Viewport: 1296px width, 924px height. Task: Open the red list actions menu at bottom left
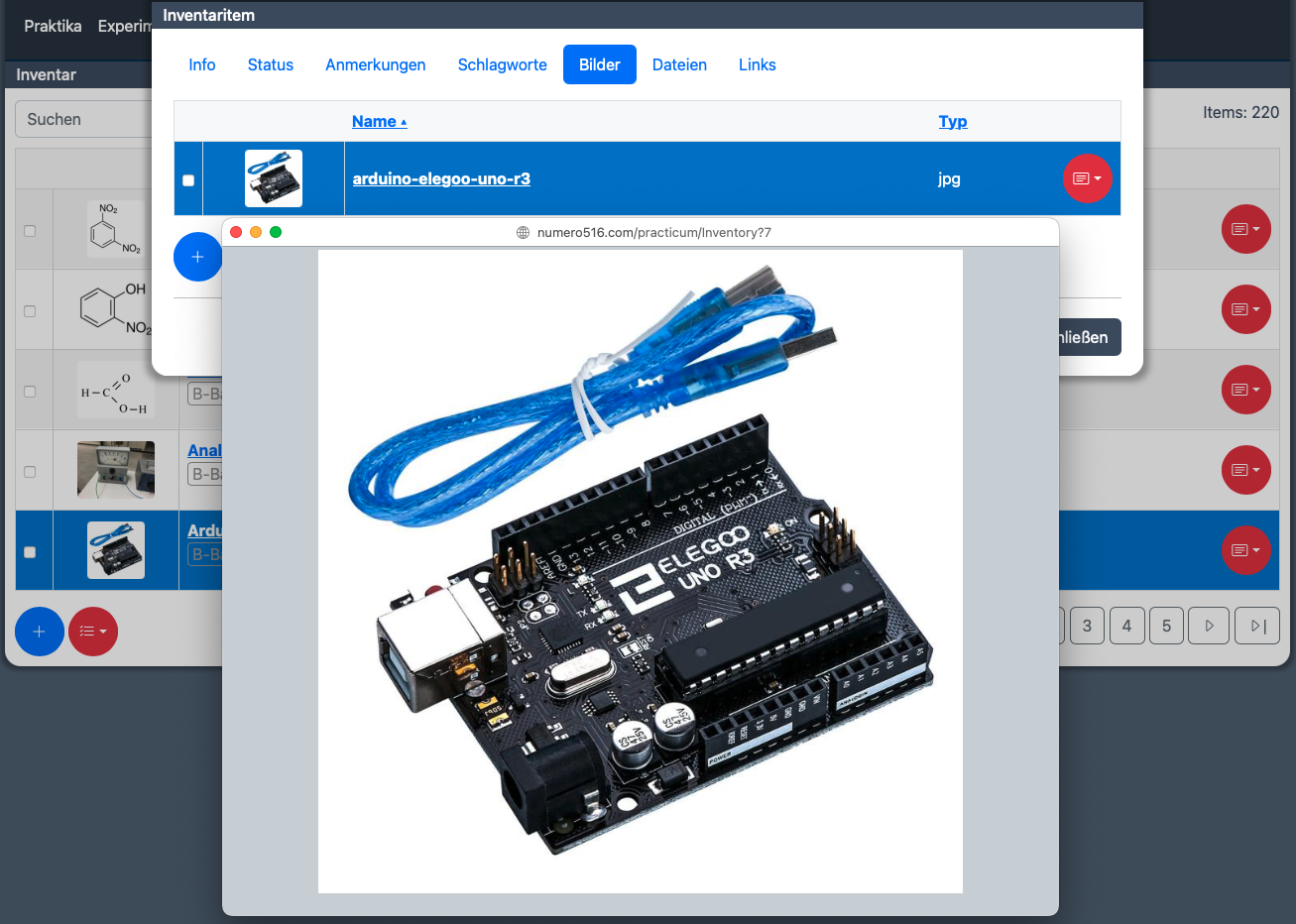[93, 632]
